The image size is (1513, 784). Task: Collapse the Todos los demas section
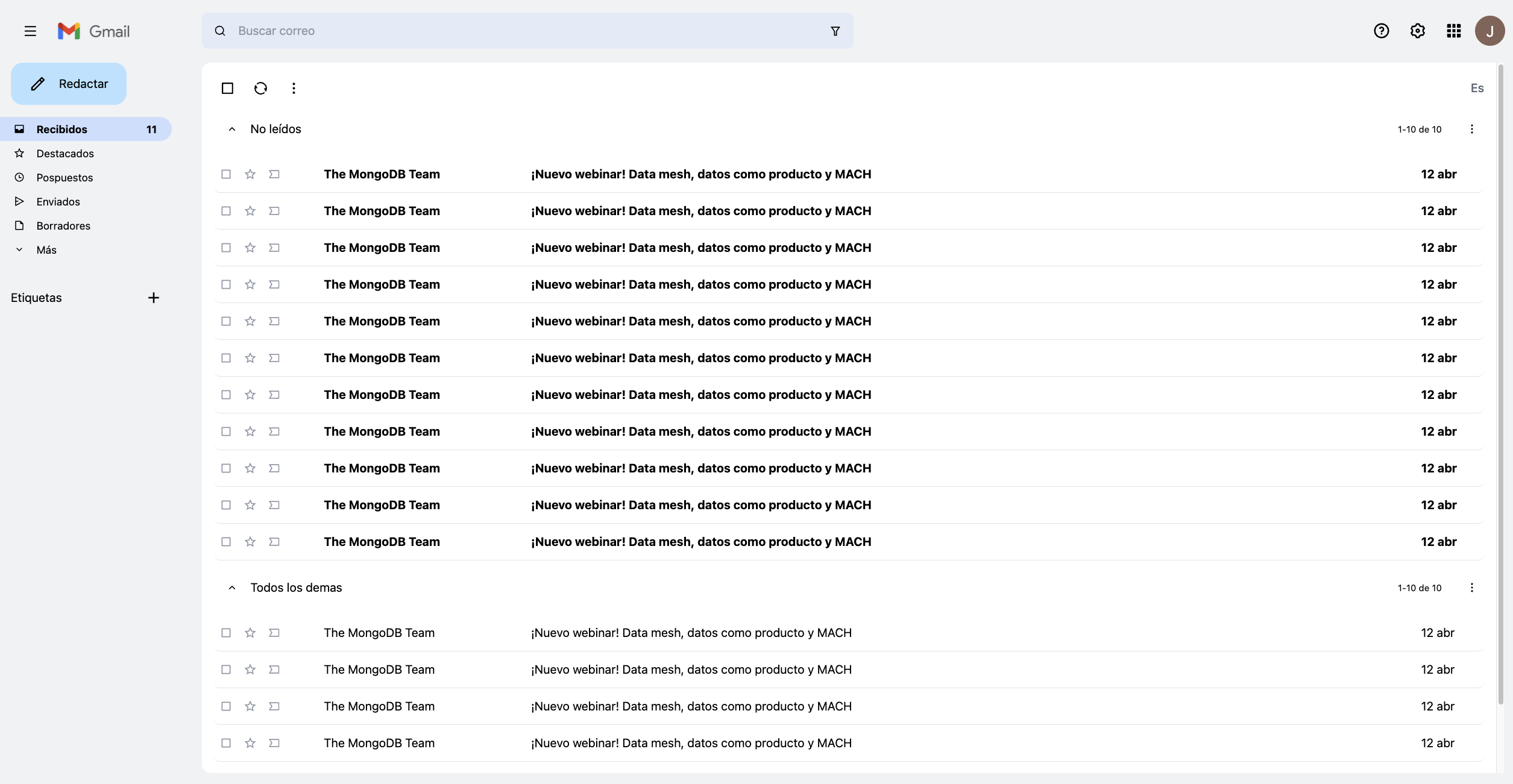point(232,588)
